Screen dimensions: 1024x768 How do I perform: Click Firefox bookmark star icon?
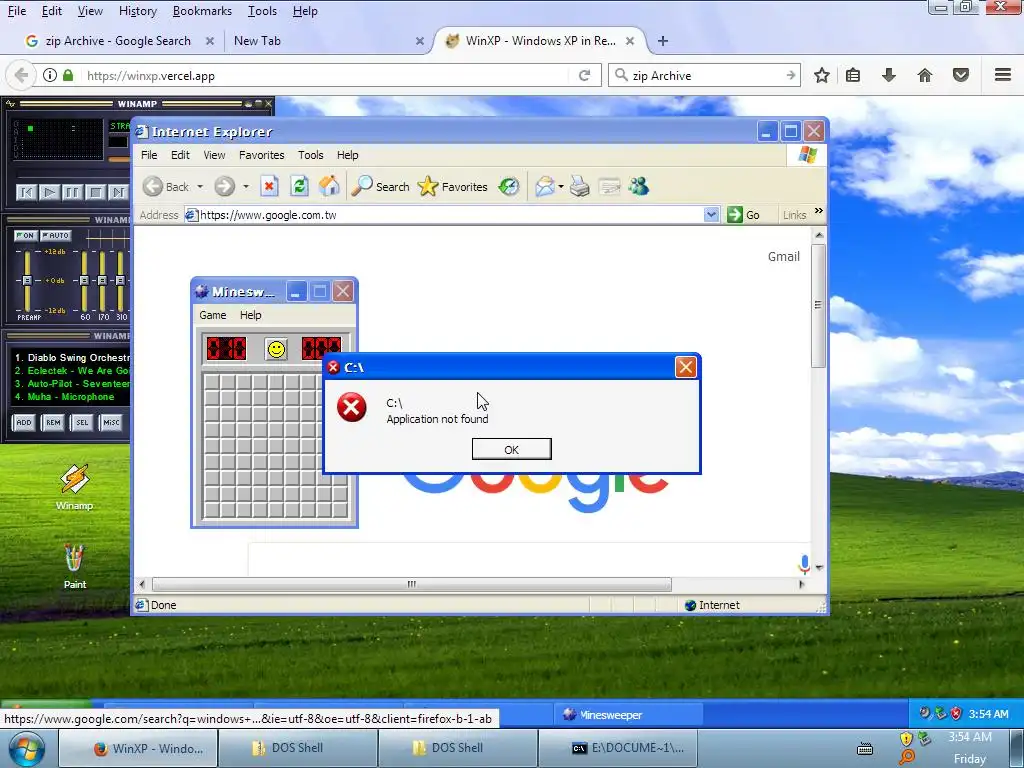click(822, 76)
